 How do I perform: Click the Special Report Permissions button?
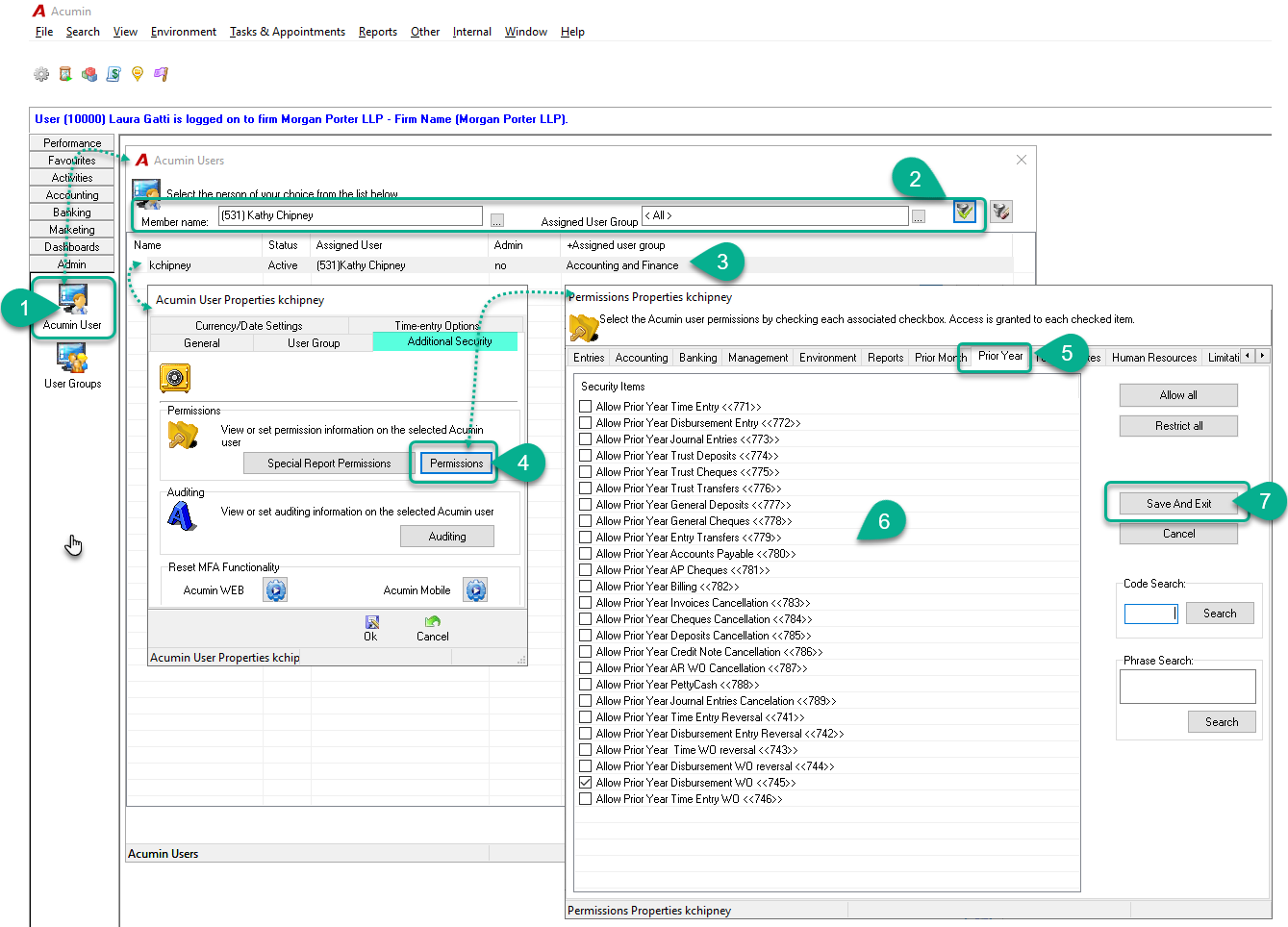pos(329,463)
